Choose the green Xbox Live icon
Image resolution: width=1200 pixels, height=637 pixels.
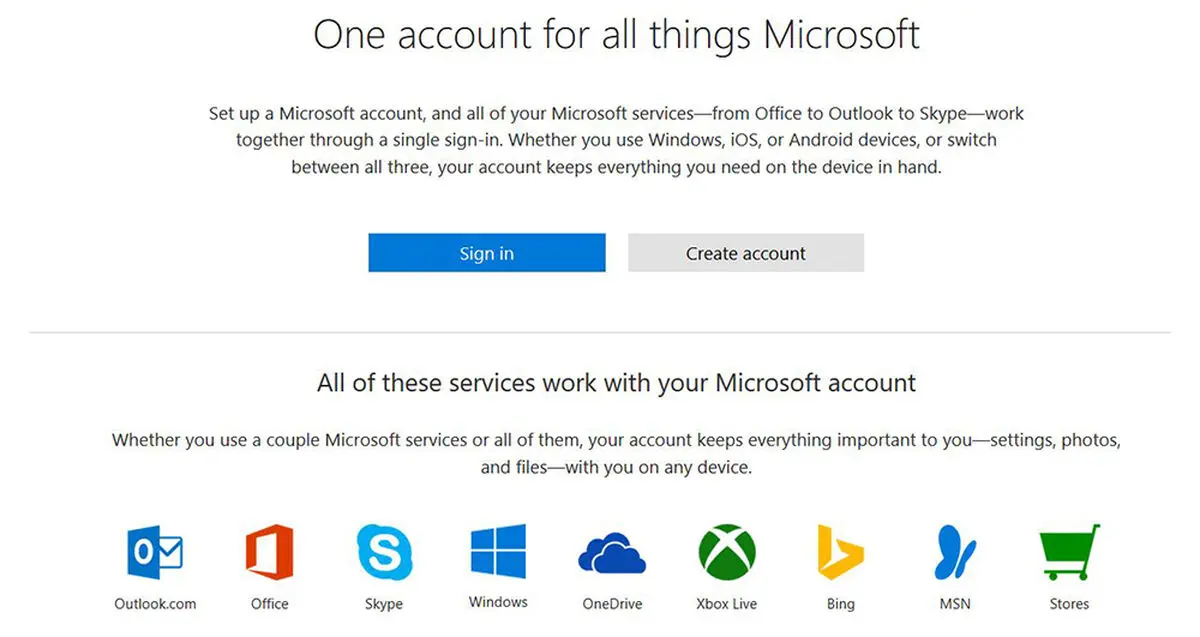tap(727, 553)
